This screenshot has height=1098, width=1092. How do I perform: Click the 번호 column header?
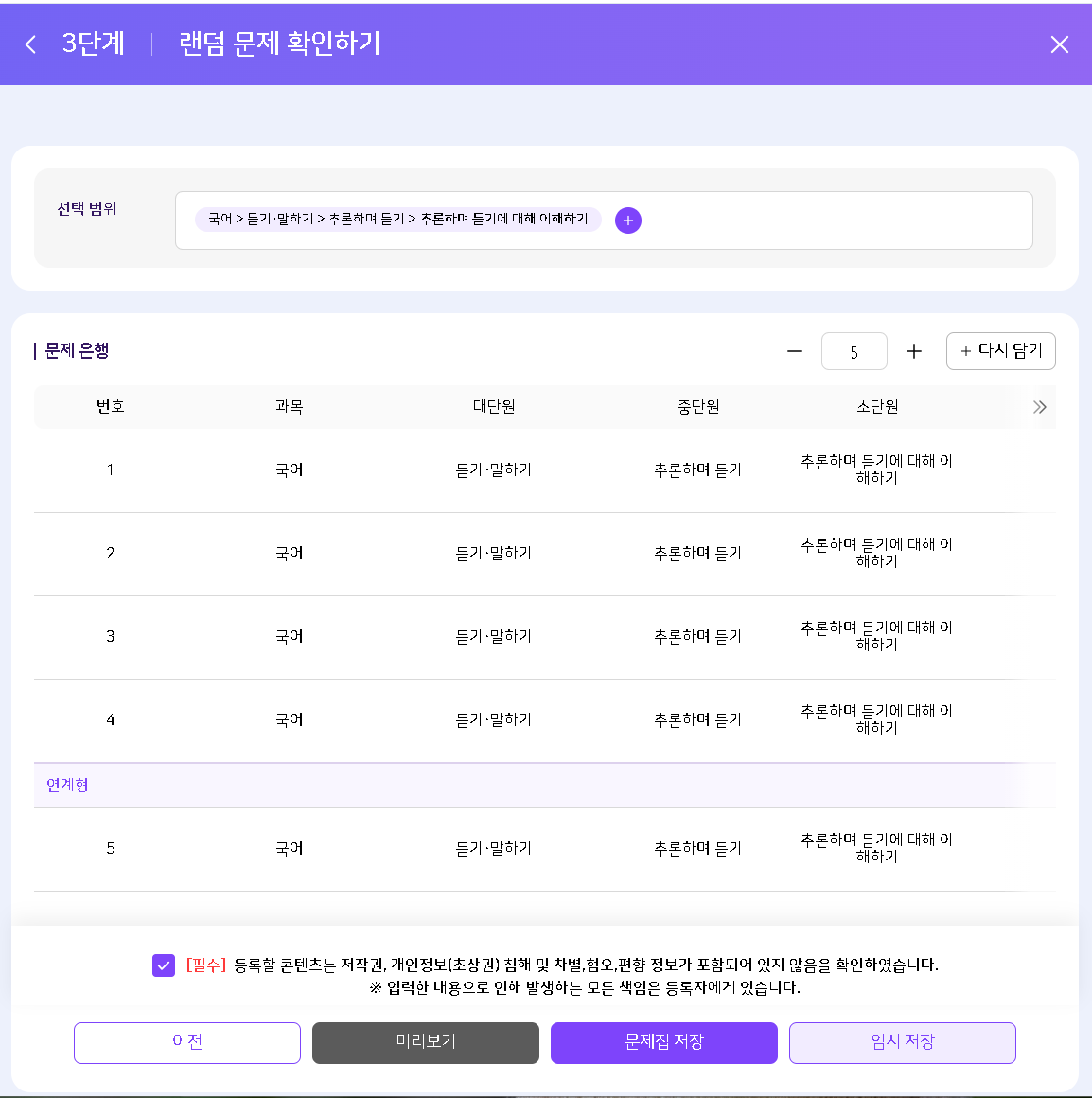click(x=110, y=407)
